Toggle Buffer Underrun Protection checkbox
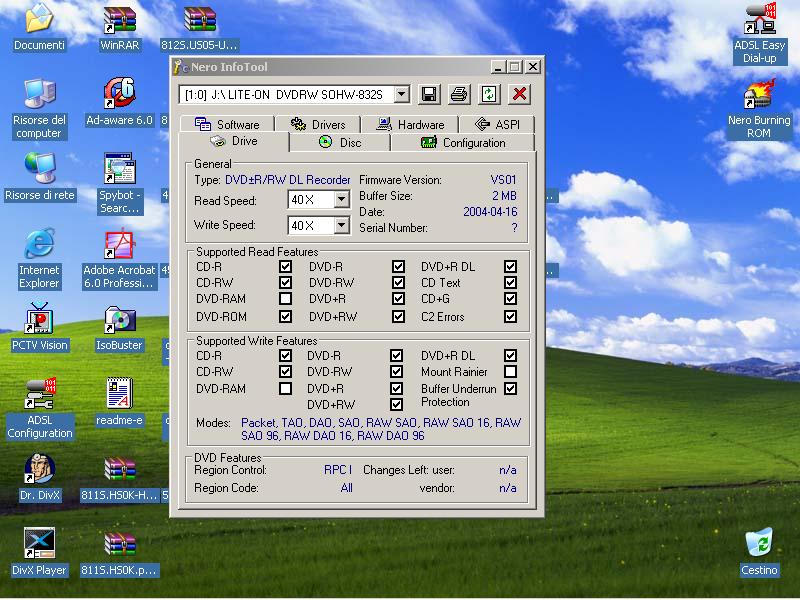Screen dimensions: 800x600 [510, 388]
